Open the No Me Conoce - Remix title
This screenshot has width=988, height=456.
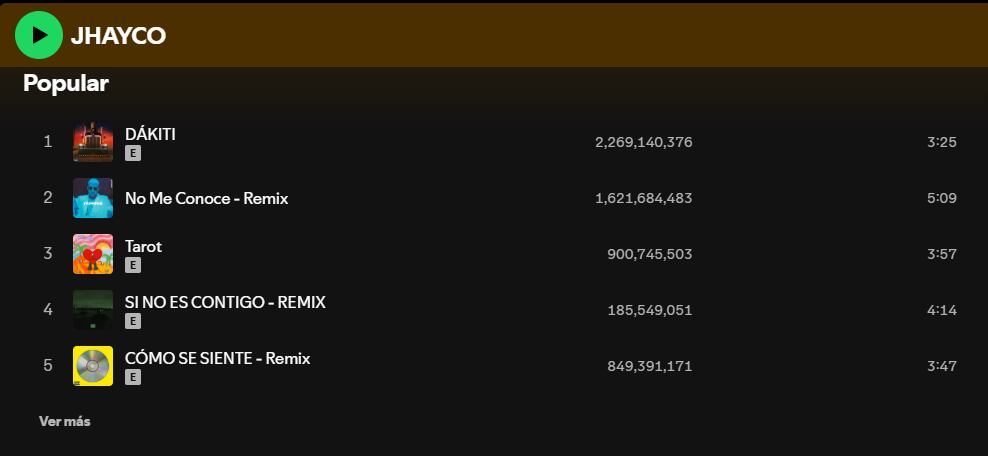[206, 198]
